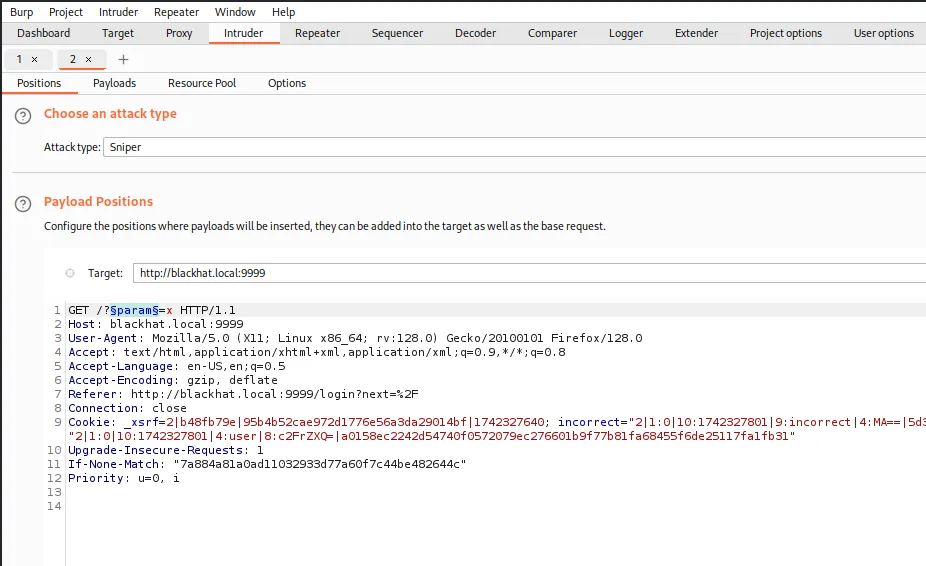Click the Accept-Encoding header line
Image resolution: width=926 pixels, height=566 pixels.
coord(172,380)
